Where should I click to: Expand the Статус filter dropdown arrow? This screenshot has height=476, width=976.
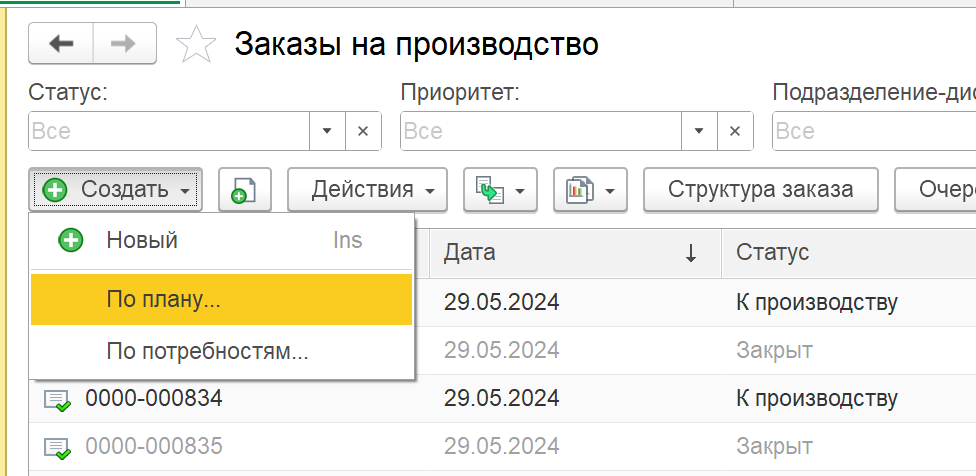click(x=327, y=131)
